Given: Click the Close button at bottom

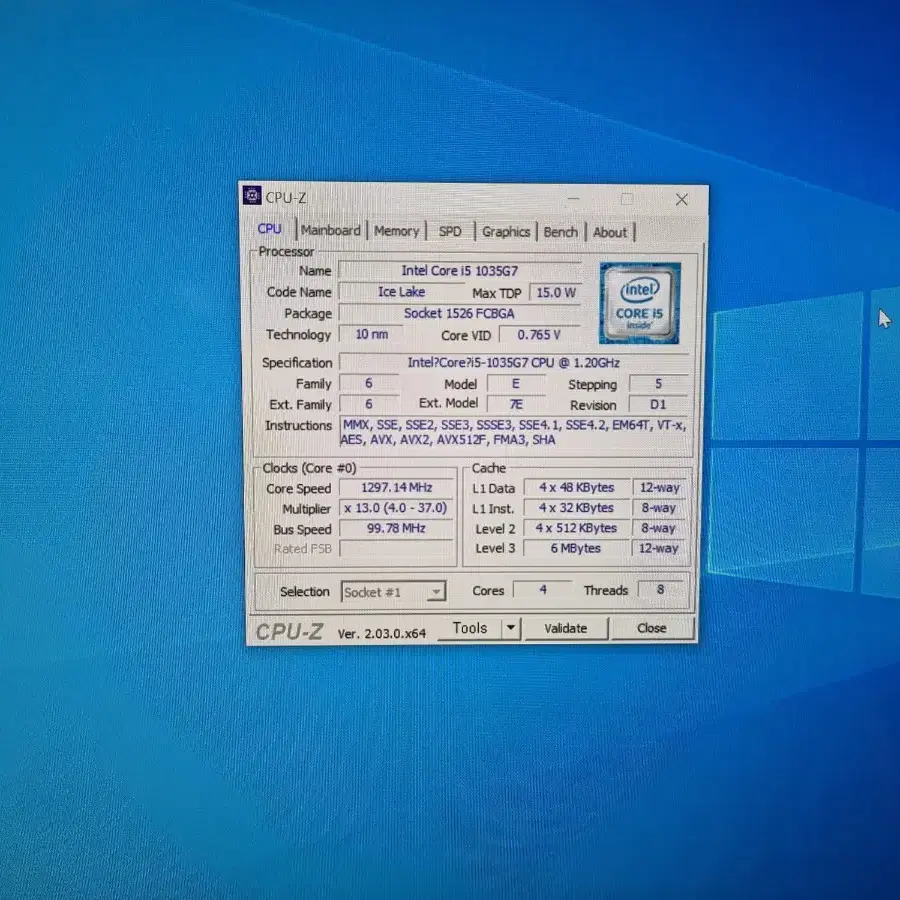Looking at the screenshot, I should 651,629.
